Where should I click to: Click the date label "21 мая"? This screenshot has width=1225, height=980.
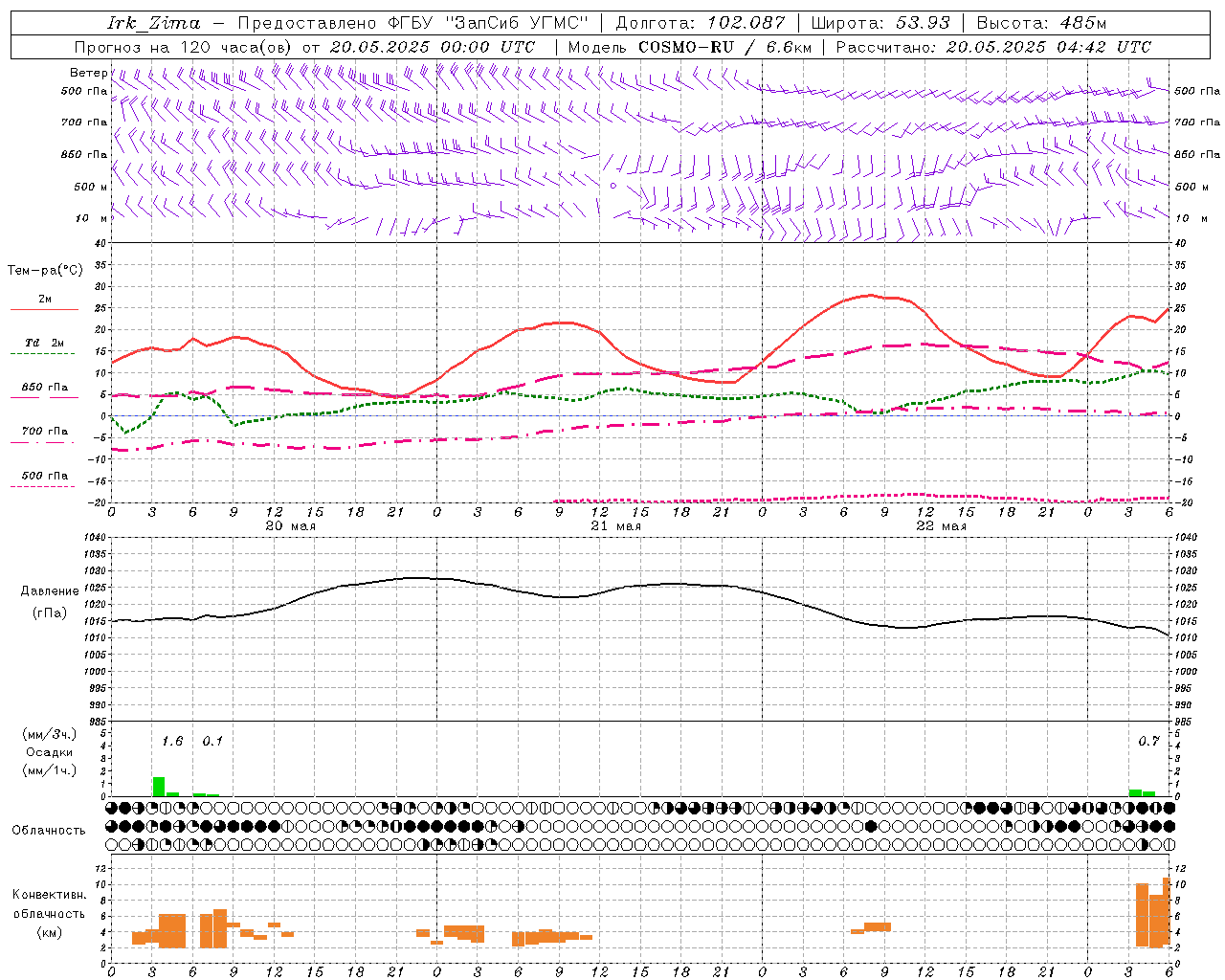[615, 526]
